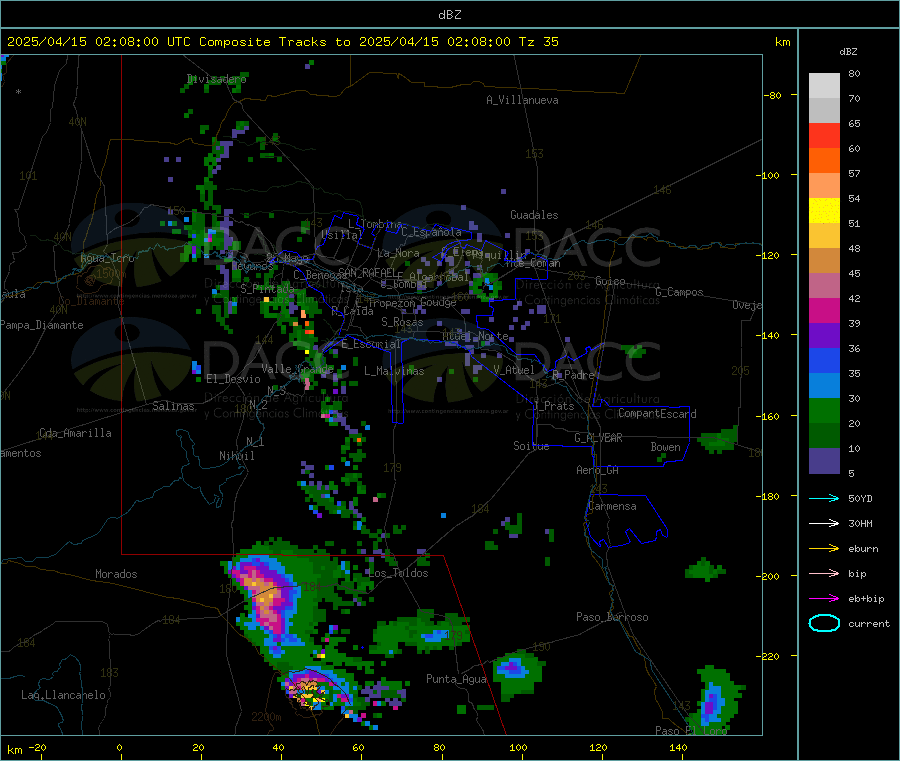Click the 'CompantEscard' map label
The image size is (900, 761).
pyautogui.click(x=657, y=413)
